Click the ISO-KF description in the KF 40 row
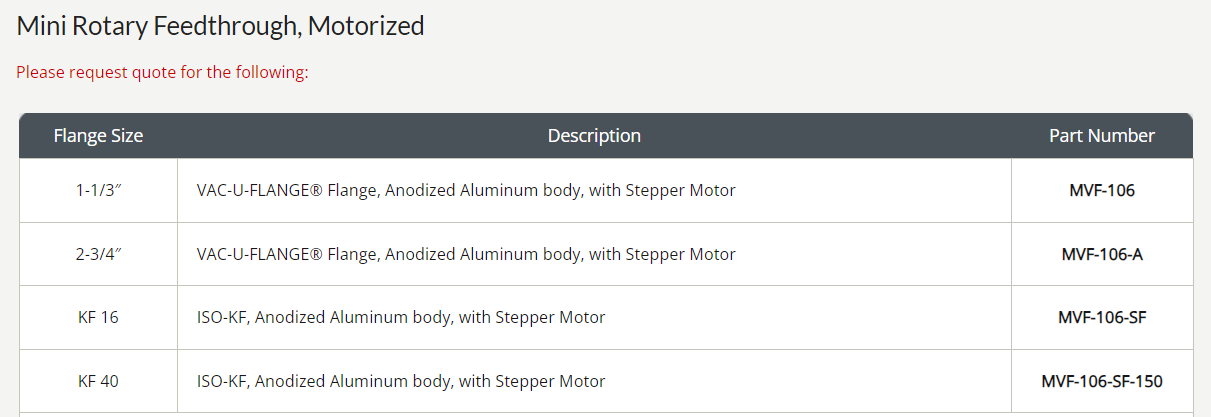This screenshot has width=1211, height=417. (401, 382)
